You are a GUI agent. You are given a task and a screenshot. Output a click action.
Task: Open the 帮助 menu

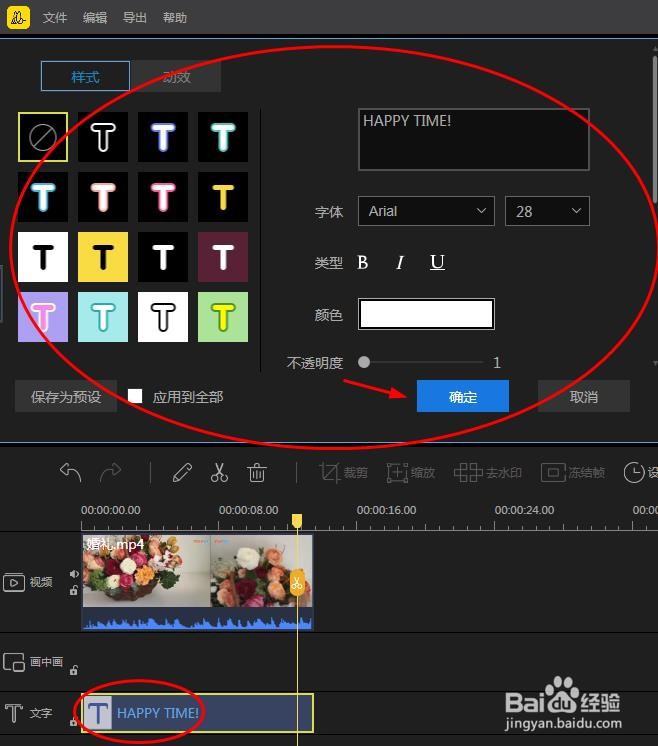(175, 18)
